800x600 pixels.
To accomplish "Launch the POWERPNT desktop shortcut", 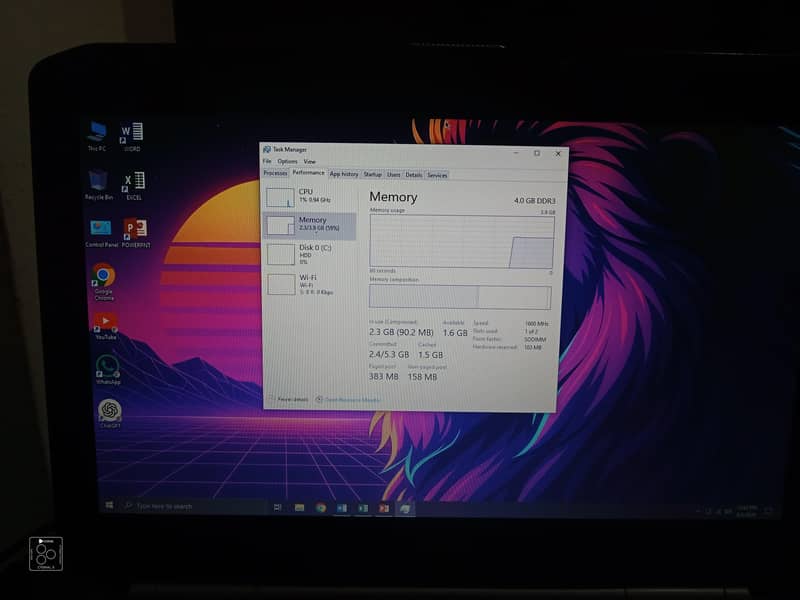I will (x=136, y=234).
